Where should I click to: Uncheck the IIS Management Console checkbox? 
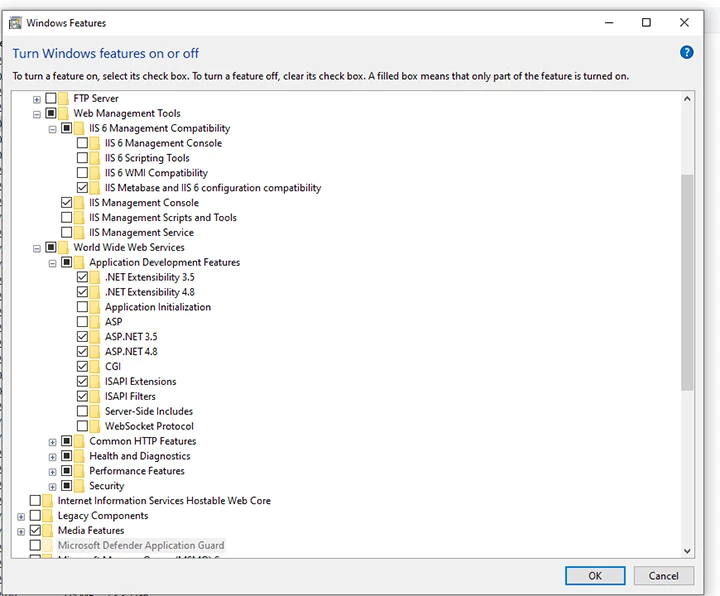point(67,202)
